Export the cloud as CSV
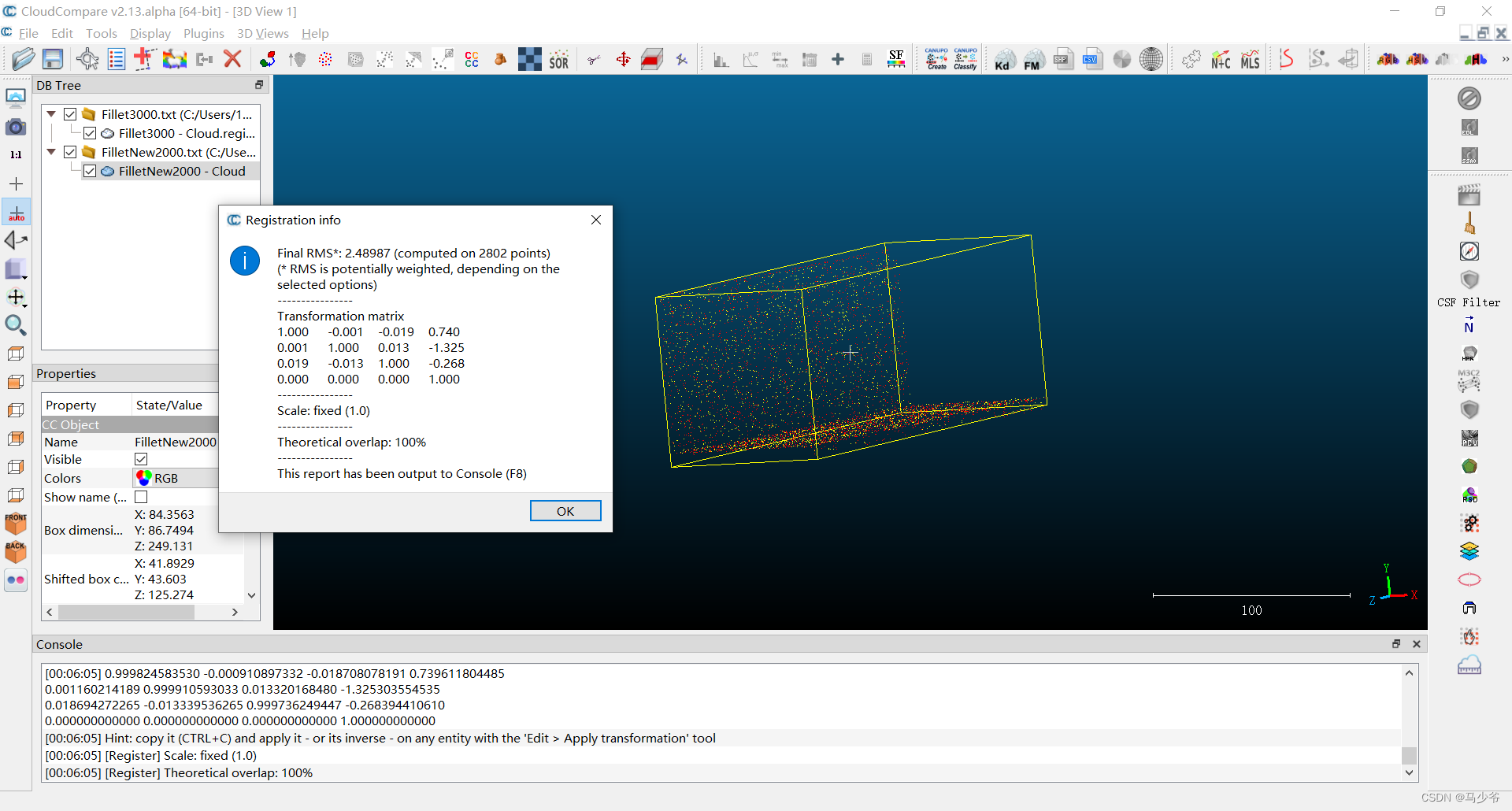 click(x=1093, y=57)
